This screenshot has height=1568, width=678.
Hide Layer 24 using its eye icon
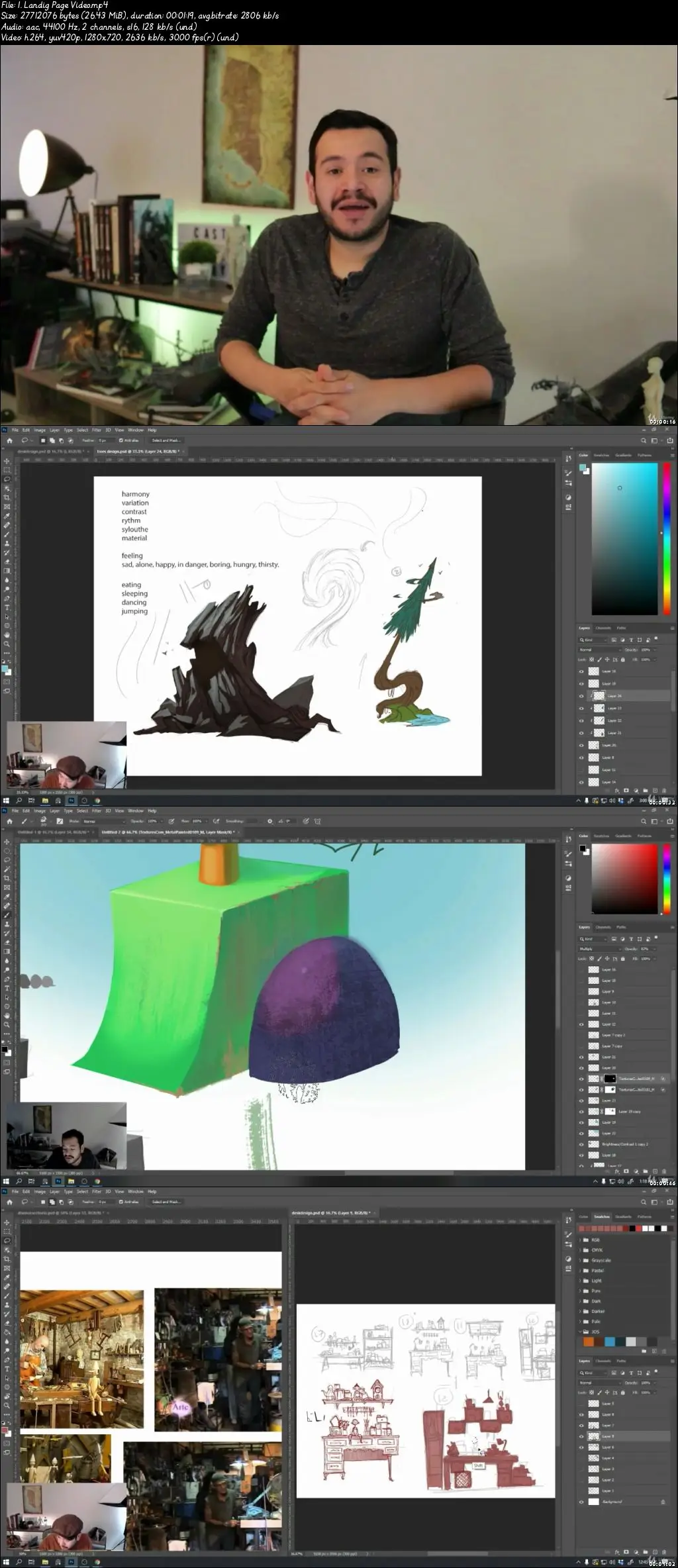click(x=582, y=696)
